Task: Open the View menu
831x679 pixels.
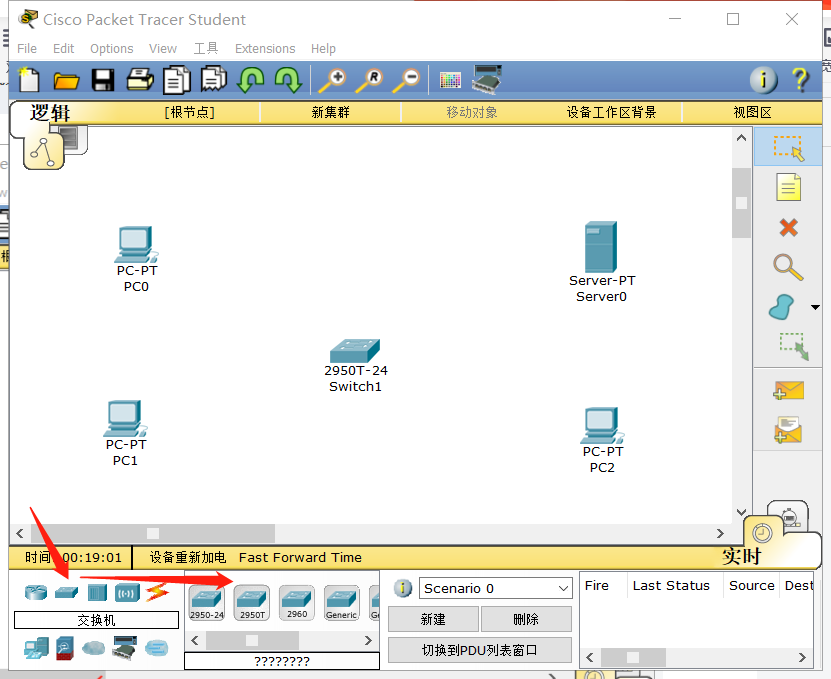Action: tap(163, 49)
